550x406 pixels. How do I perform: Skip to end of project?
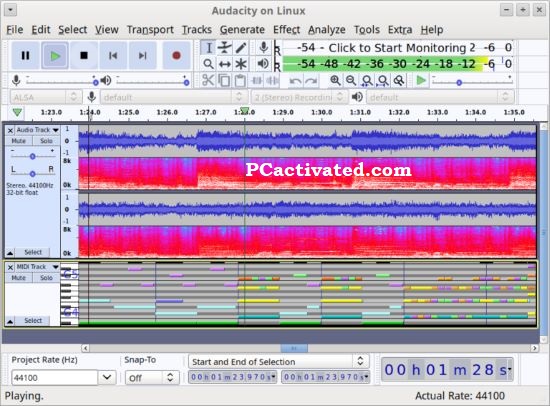(x=142, y=55)
